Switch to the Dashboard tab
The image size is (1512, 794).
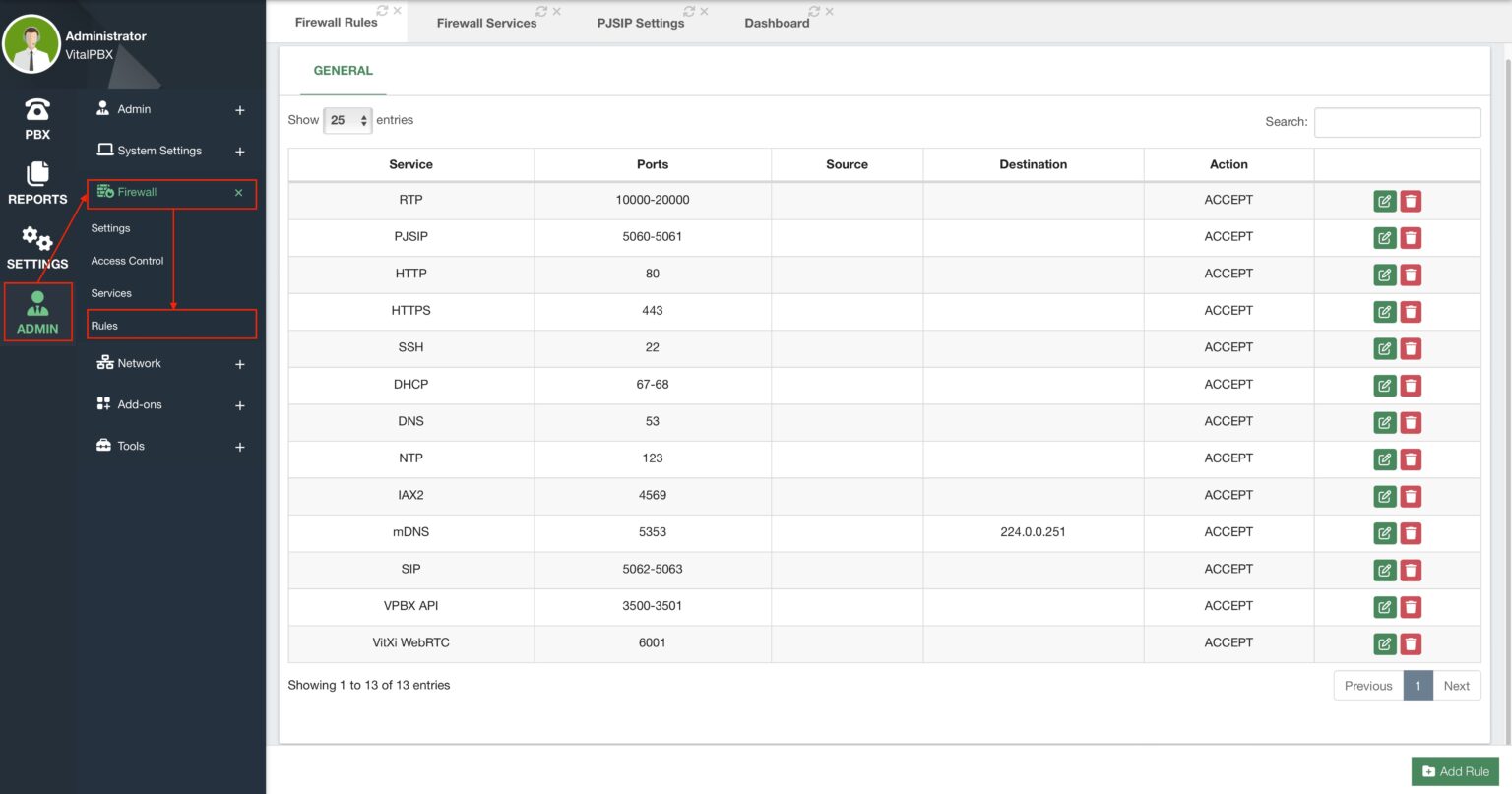point(777,23)
